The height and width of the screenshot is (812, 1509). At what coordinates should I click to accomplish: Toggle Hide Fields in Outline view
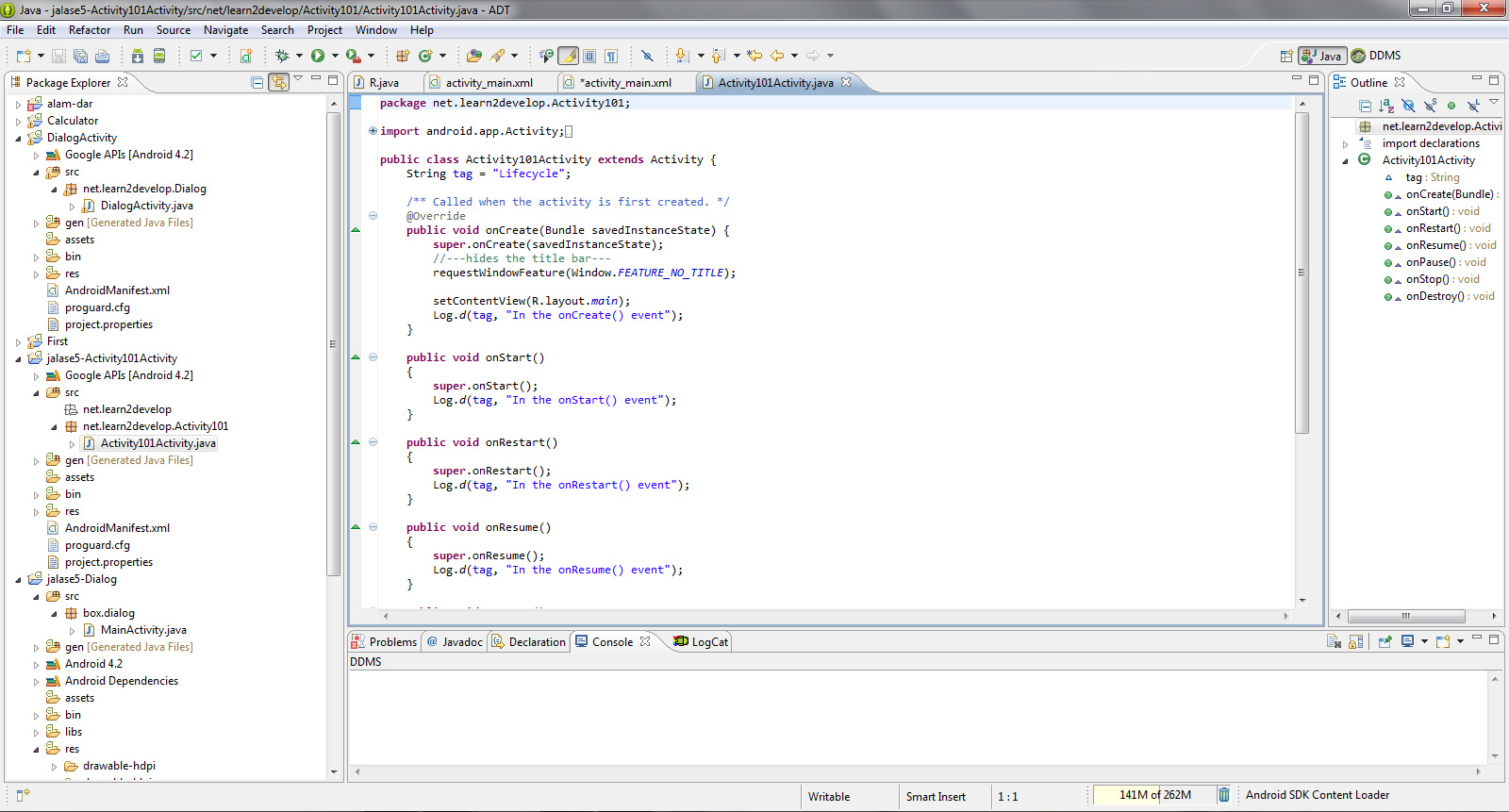coord(1408,106)
